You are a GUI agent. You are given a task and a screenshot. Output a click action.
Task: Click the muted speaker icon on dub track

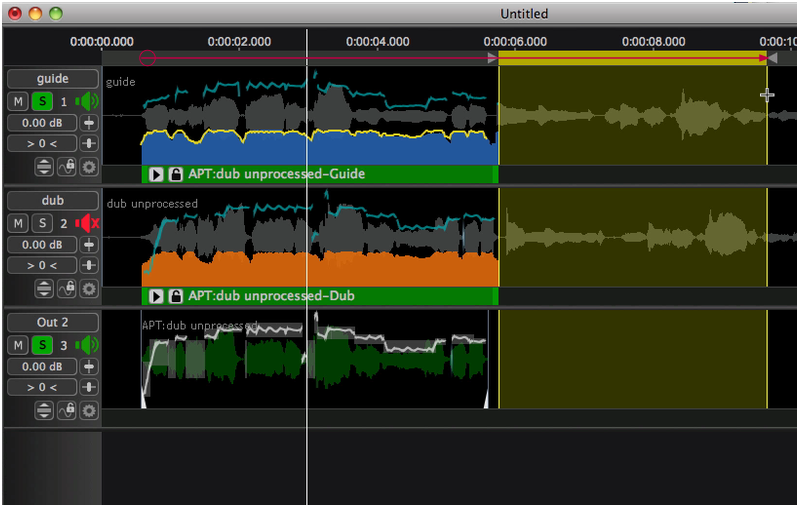(89, 223)
